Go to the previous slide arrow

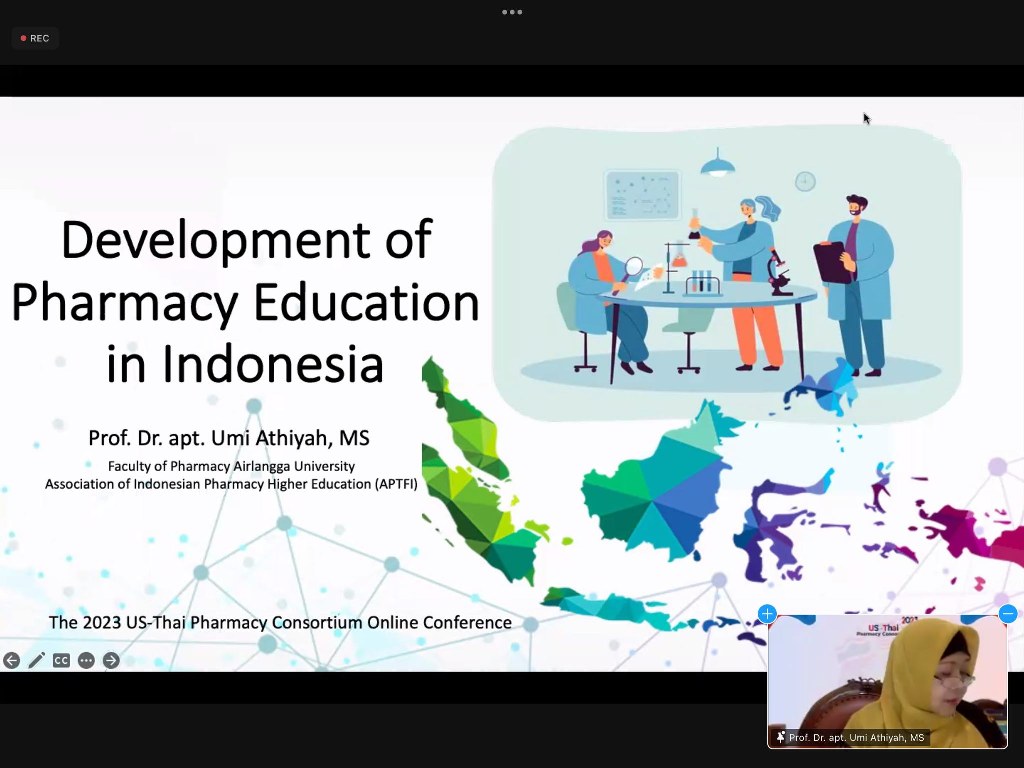click(x=12, y=660)
